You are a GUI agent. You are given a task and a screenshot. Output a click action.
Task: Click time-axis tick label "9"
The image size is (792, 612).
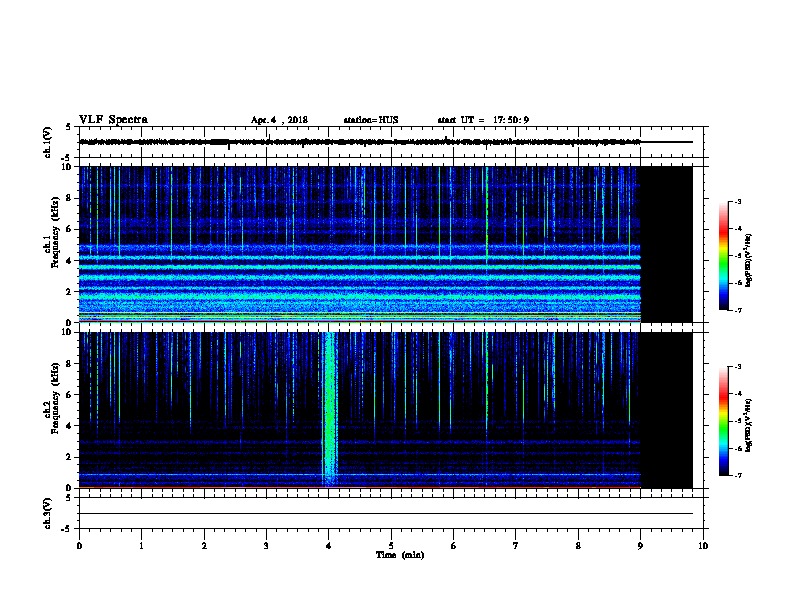click(640, 546)
